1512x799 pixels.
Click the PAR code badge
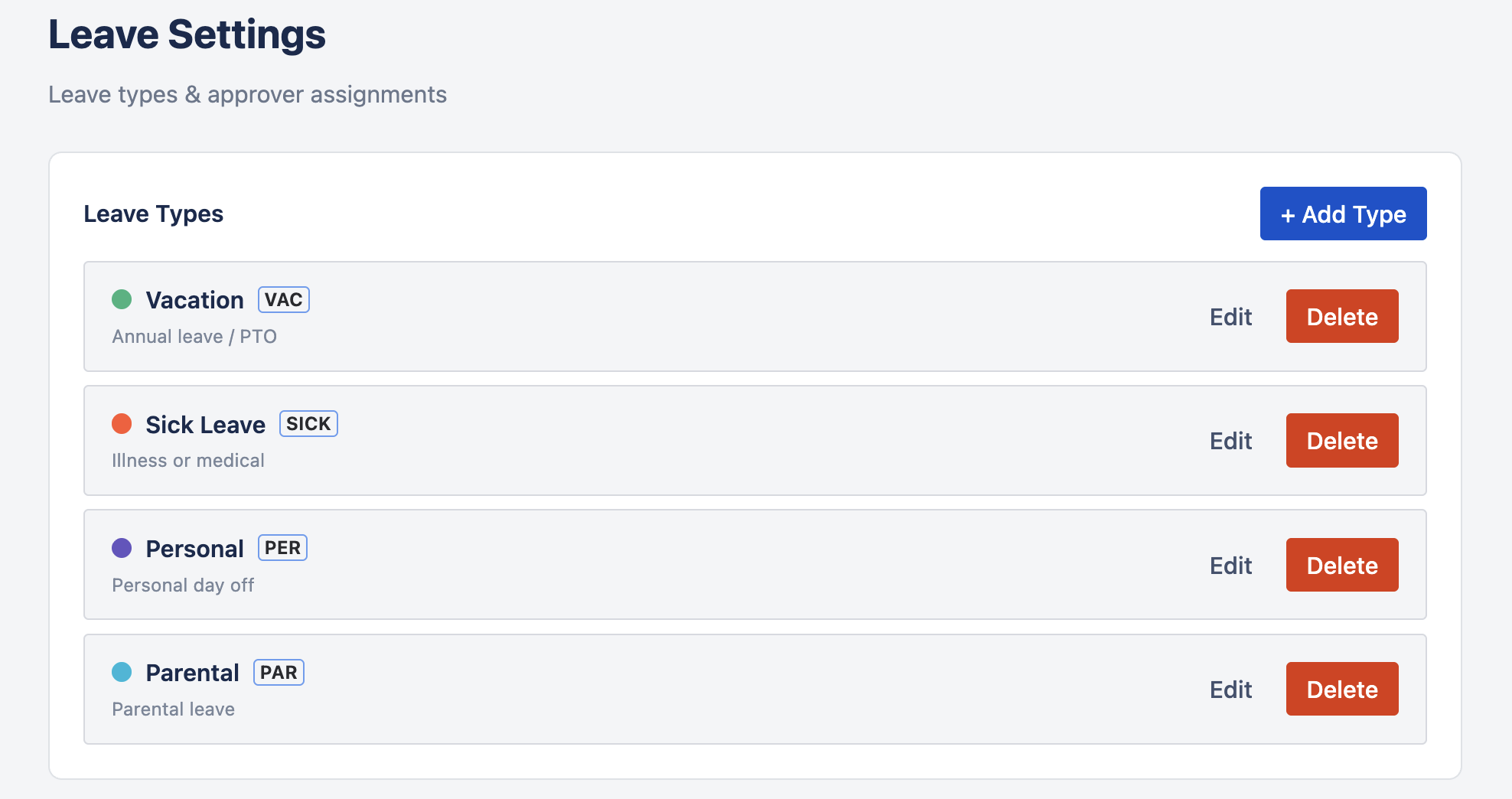pyautogui.click(x=279, y=672)
